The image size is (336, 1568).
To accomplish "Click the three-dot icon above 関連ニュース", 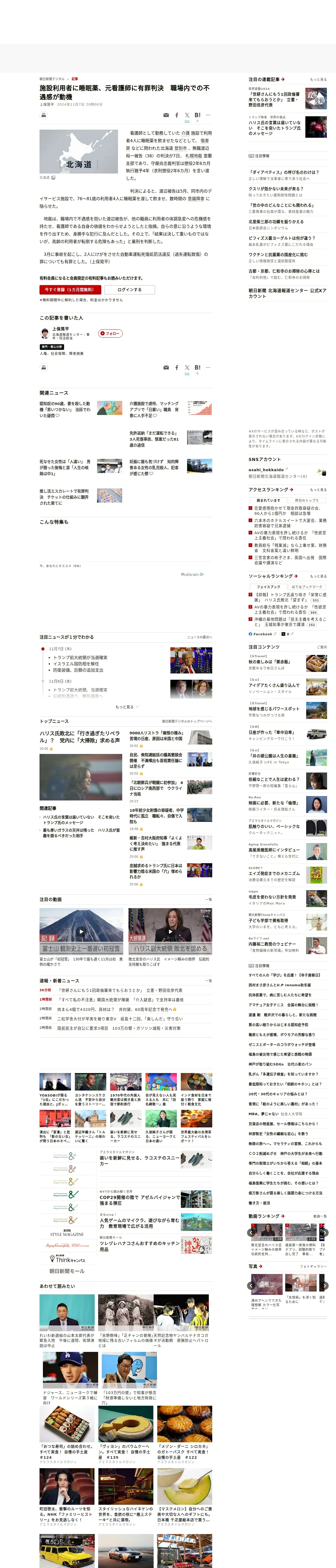I will tap(208, 367).
